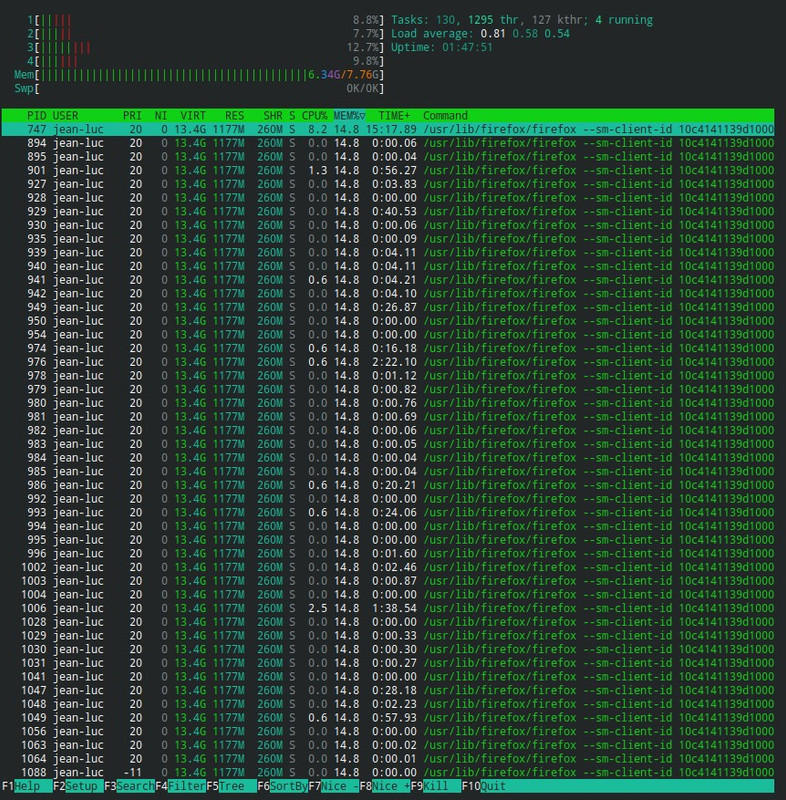Select process row with PID 927

tap(388, 184)
